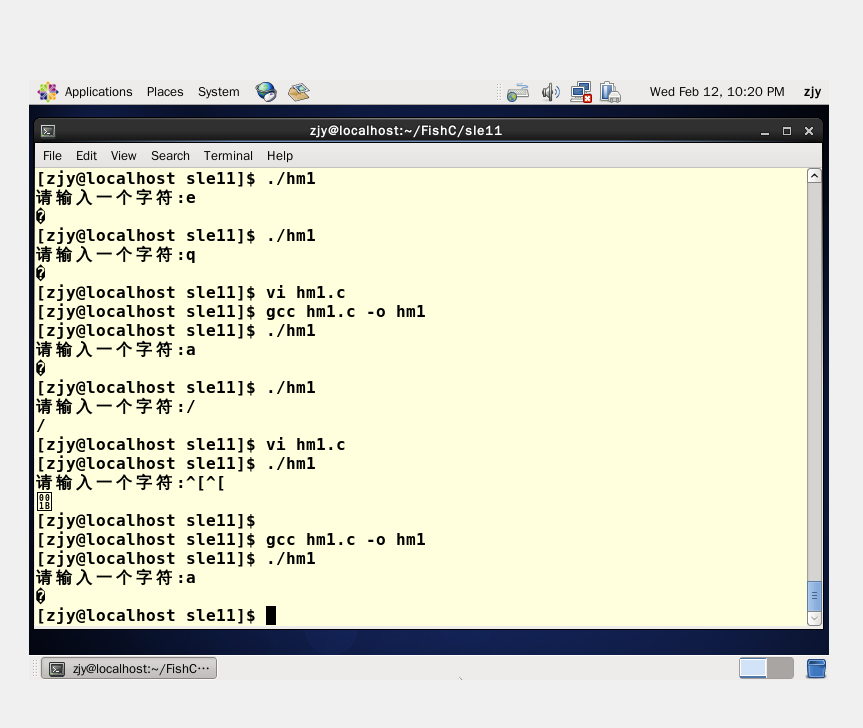The height and width of the screenshot is (728, 863).
Task: Click the terminal window menu icon
Action: (x=48, y=131)
